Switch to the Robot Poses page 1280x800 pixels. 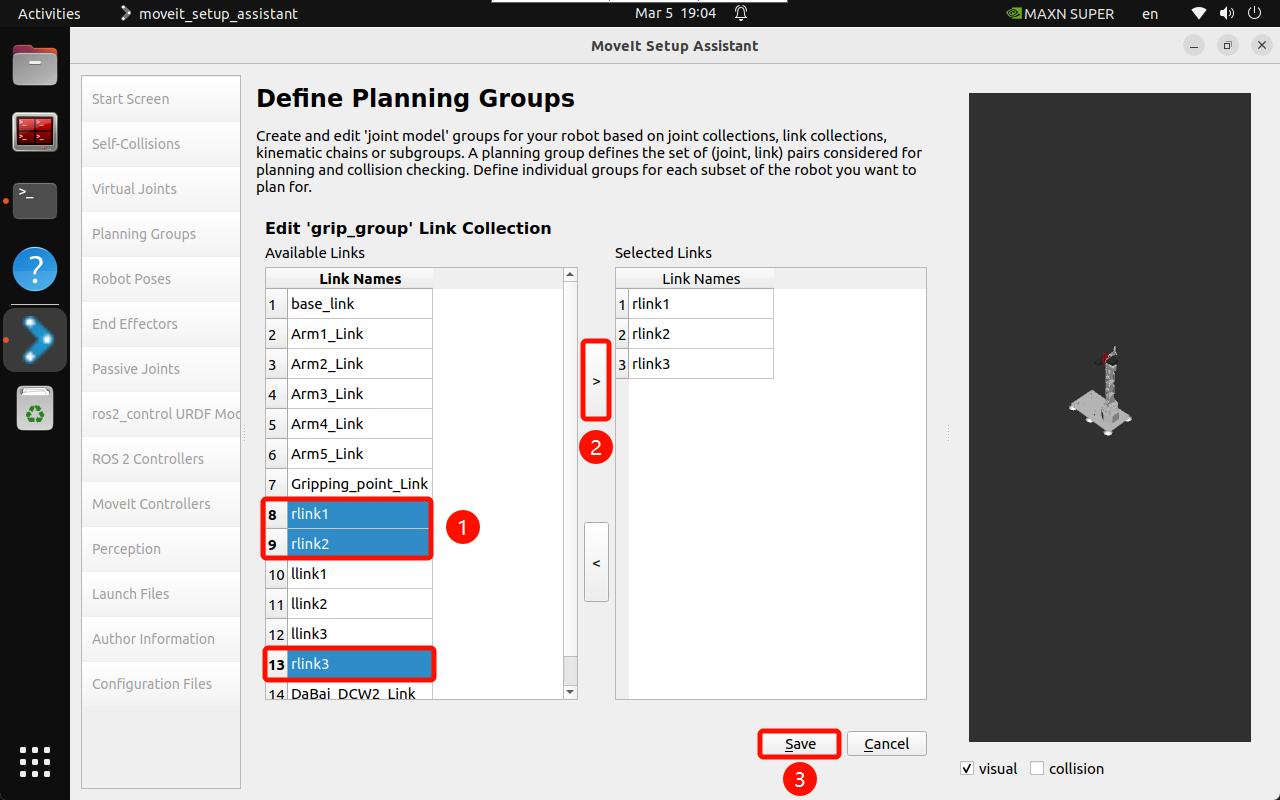click(x=131, y=279)
